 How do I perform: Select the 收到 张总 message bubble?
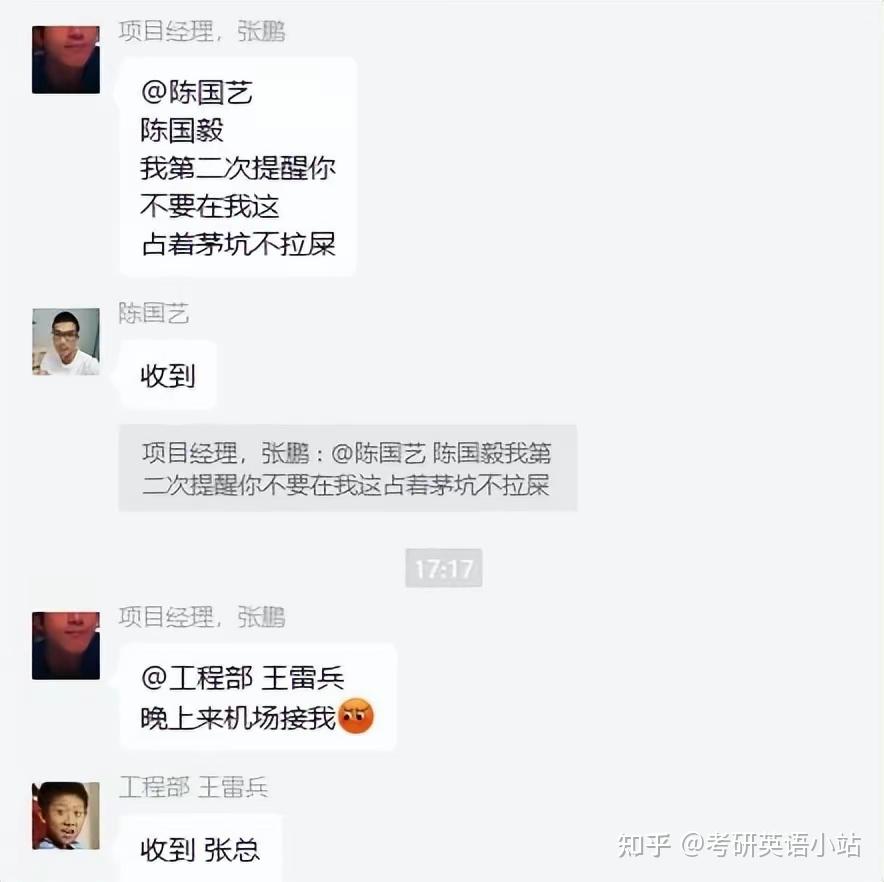click(200, 848)
